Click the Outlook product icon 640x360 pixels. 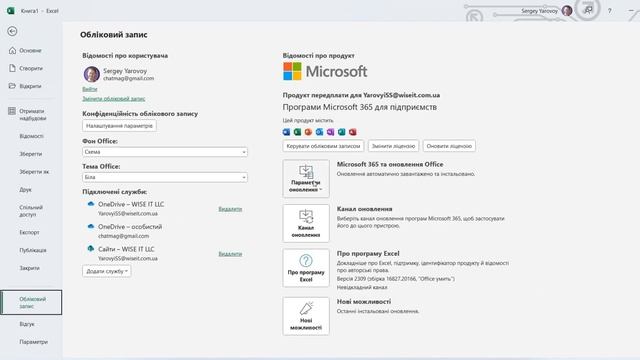[x=320, y=132]
